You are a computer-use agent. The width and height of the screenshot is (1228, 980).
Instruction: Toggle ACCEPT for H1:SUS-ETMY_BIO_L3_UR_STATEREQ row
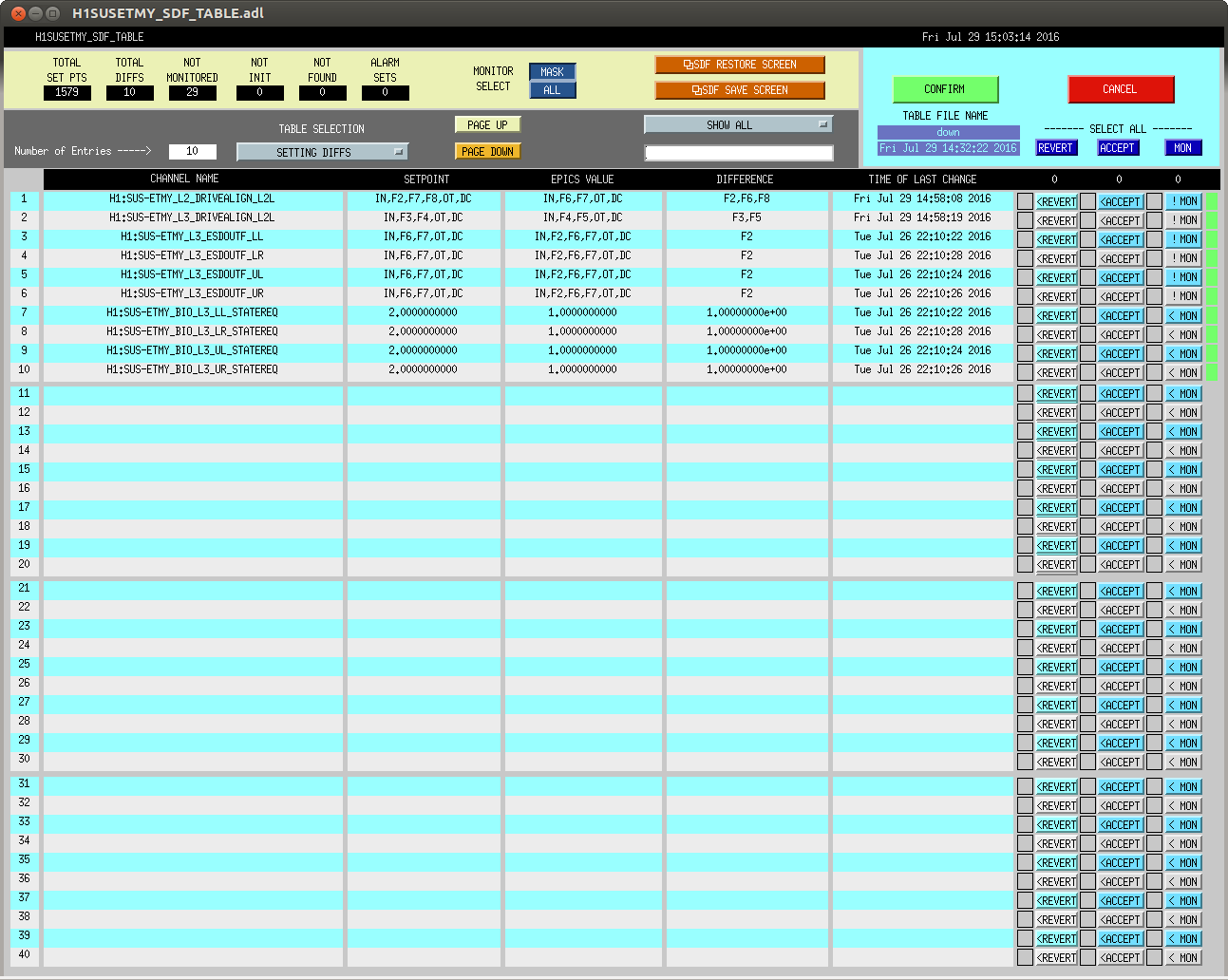[x=1121, y=372]
